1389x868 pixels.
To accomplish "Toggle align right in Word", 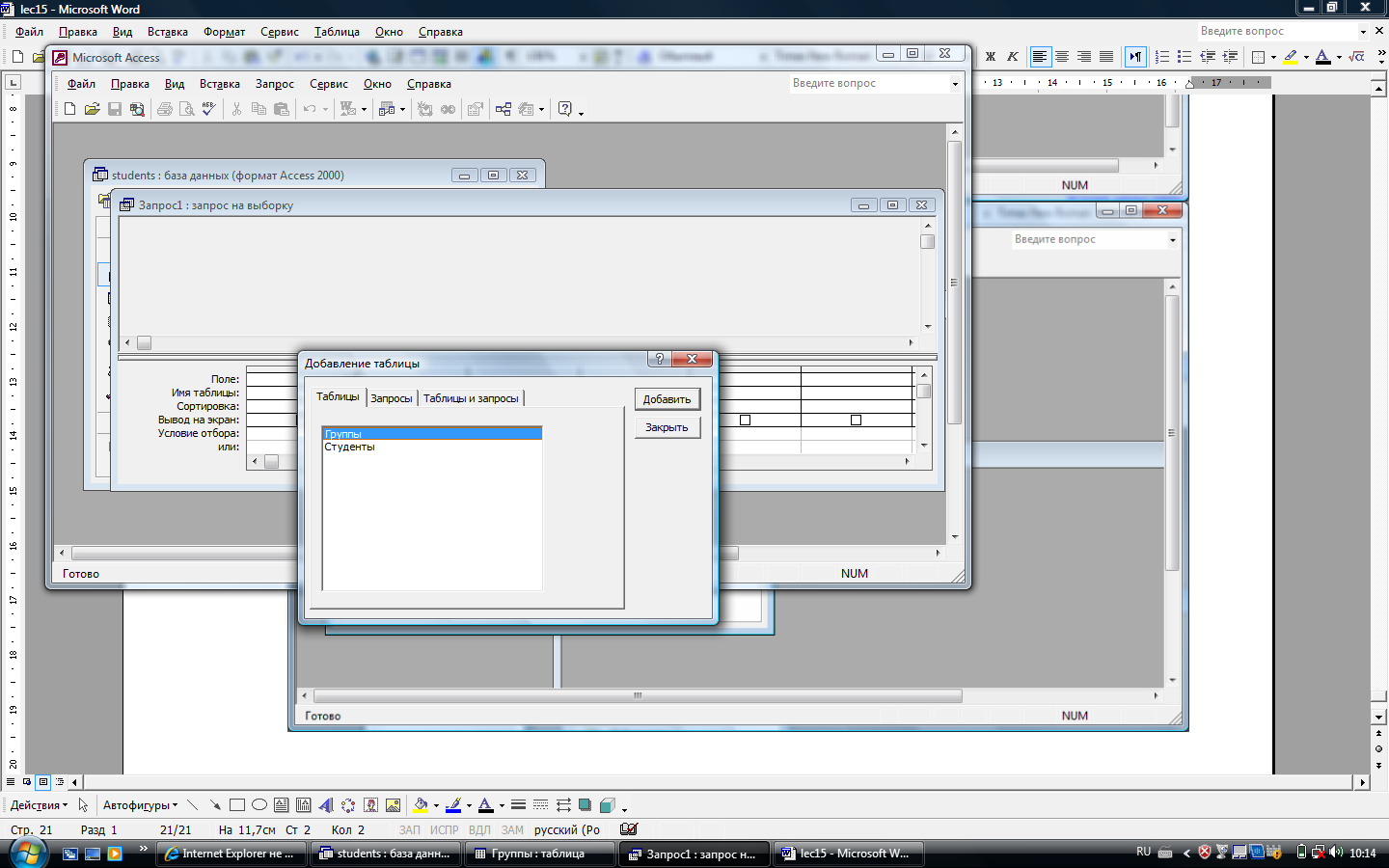I will (x=1084, y=57).
